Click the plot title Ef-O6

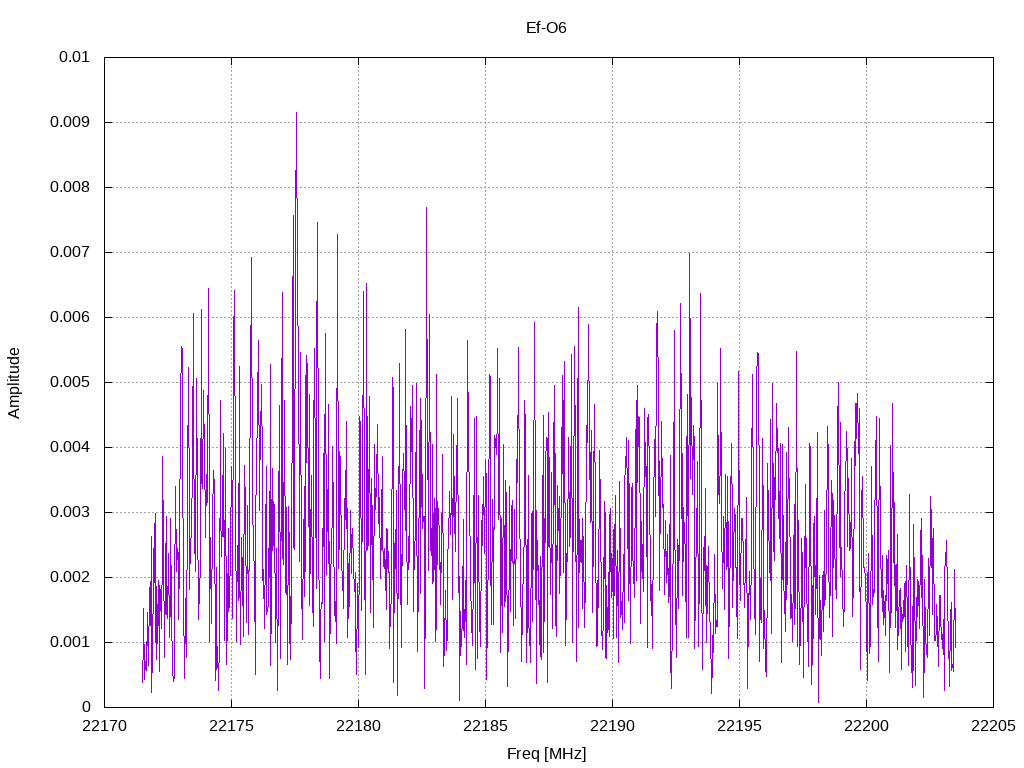(546, 28)
